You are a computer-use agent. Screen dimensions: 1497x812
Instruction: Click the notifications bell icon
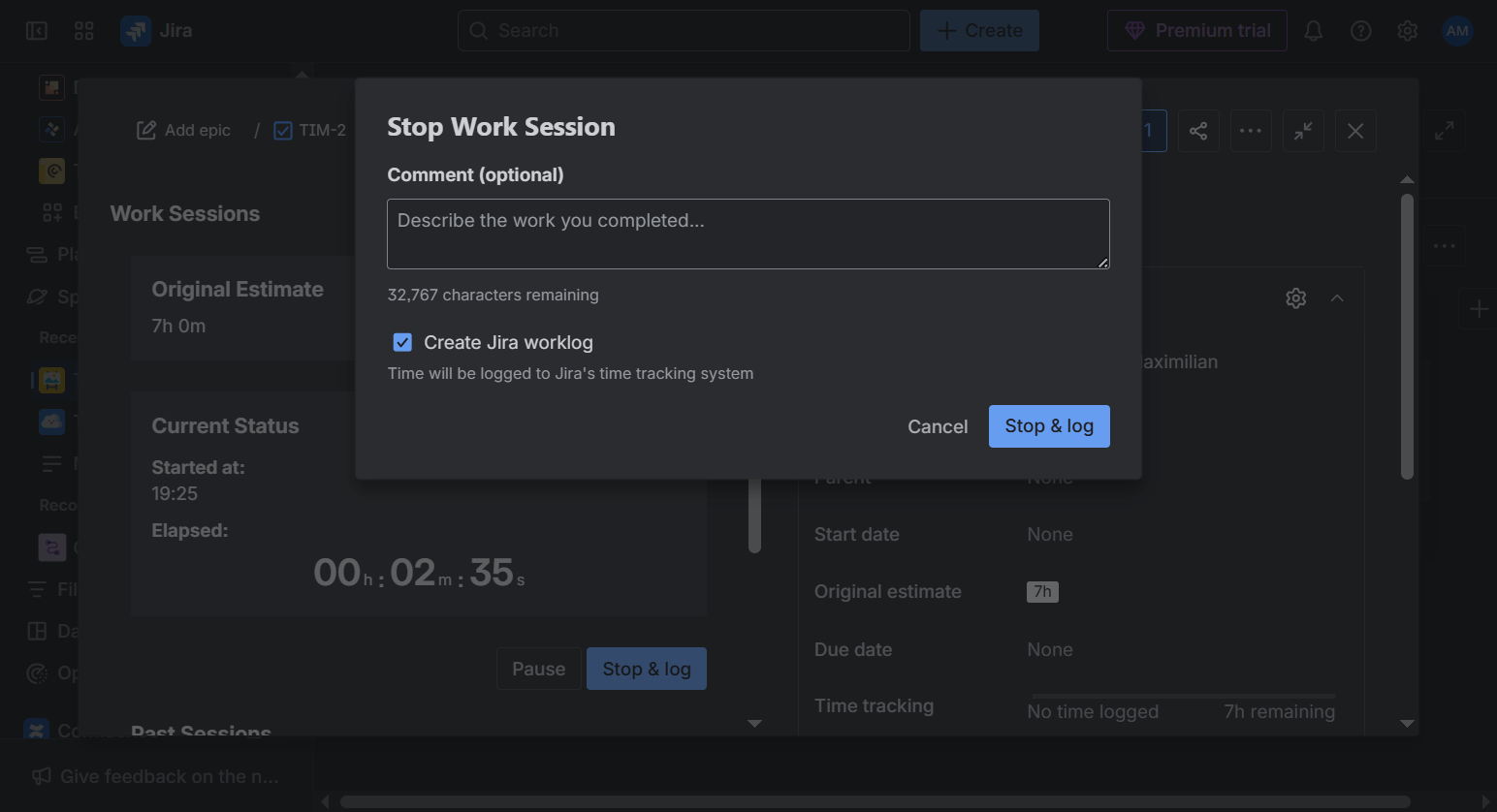1313,31
